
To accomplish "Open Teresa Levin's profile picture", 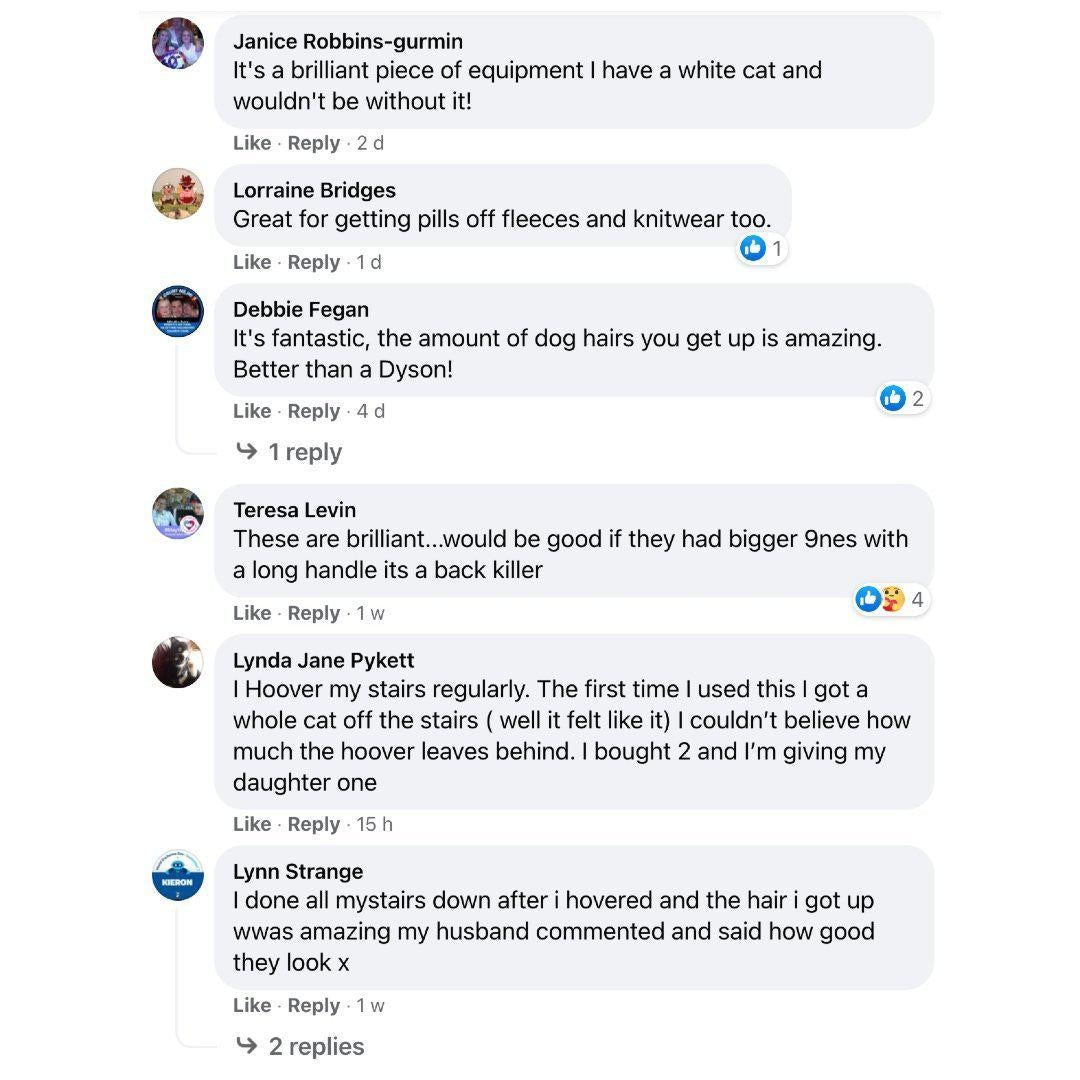I will click(x=178, y=513).
